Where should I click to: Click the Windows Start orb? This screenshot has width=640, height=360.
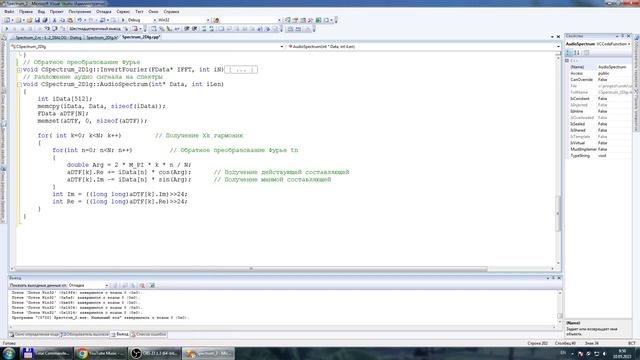pos(9,353)
